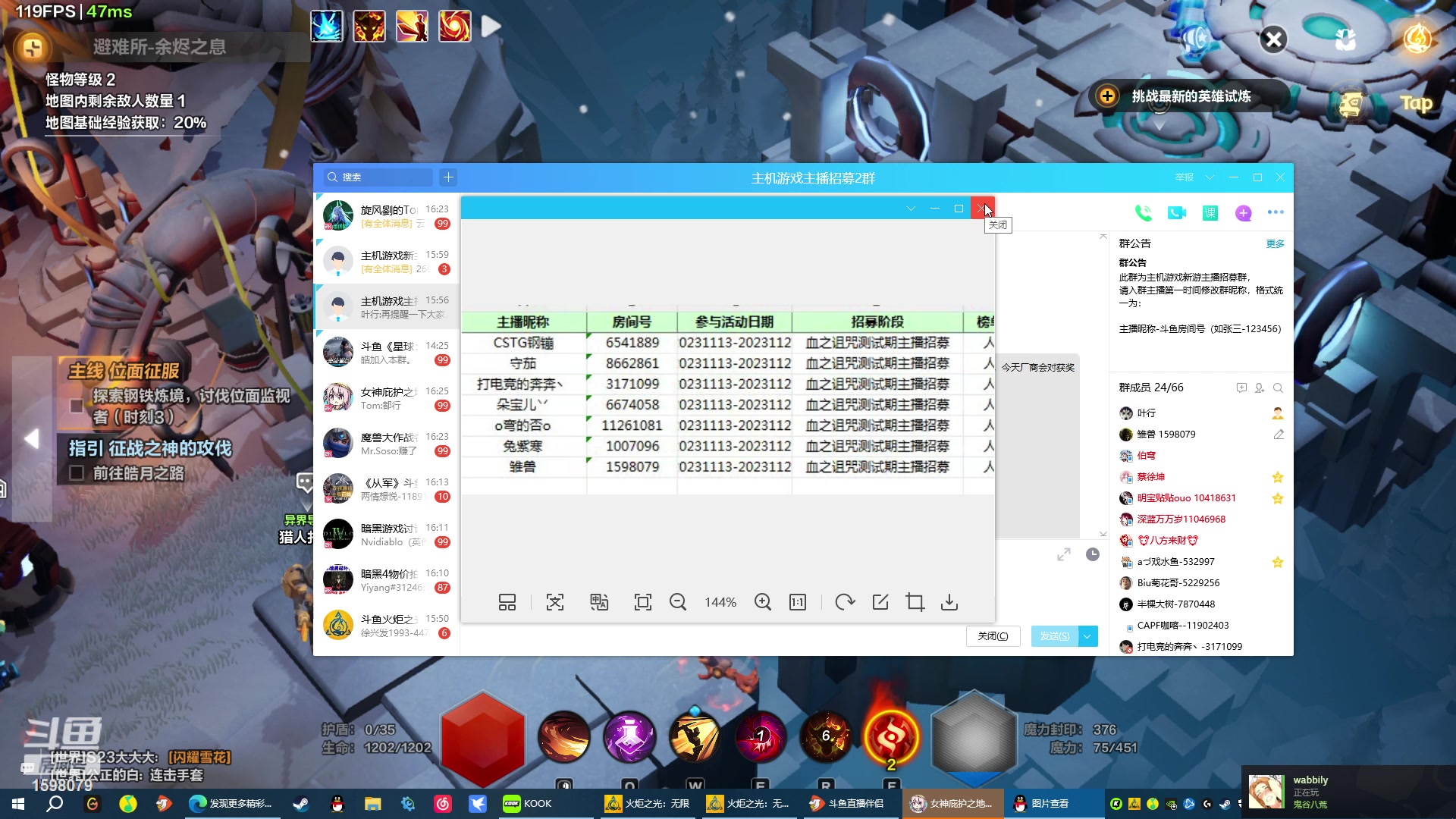Open the send button options dropdown
1456x819 pixels.
[1087, 636]
